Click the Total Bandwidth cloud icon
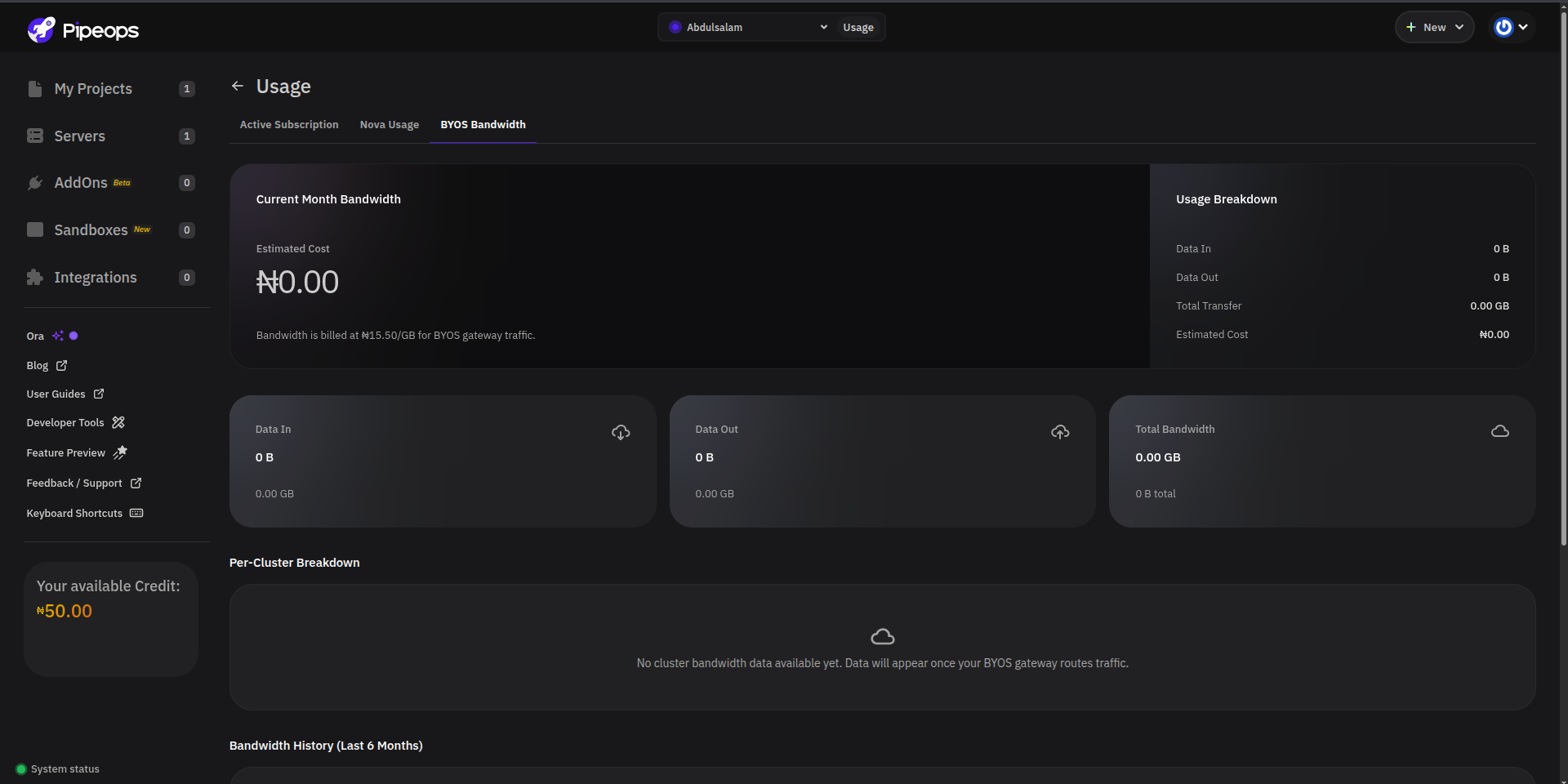1568x784 pixels. pos(1500,431)
